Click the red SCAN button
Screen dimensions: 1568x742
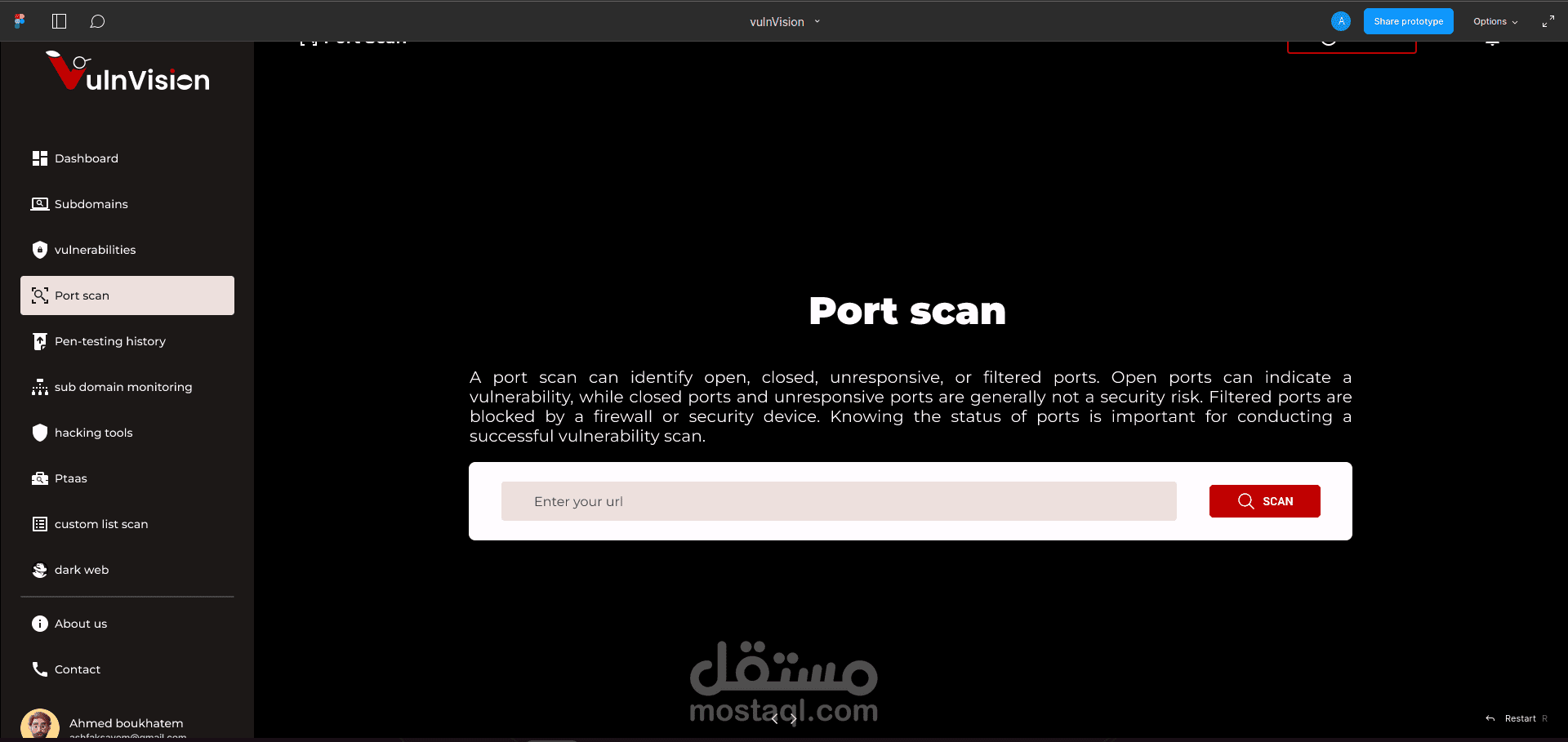pos(1264,501)
